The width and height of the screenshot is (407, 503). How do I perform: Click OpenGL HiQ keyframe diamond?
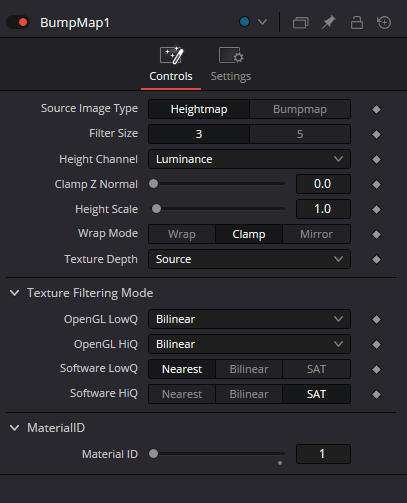(x=376, y=344)
